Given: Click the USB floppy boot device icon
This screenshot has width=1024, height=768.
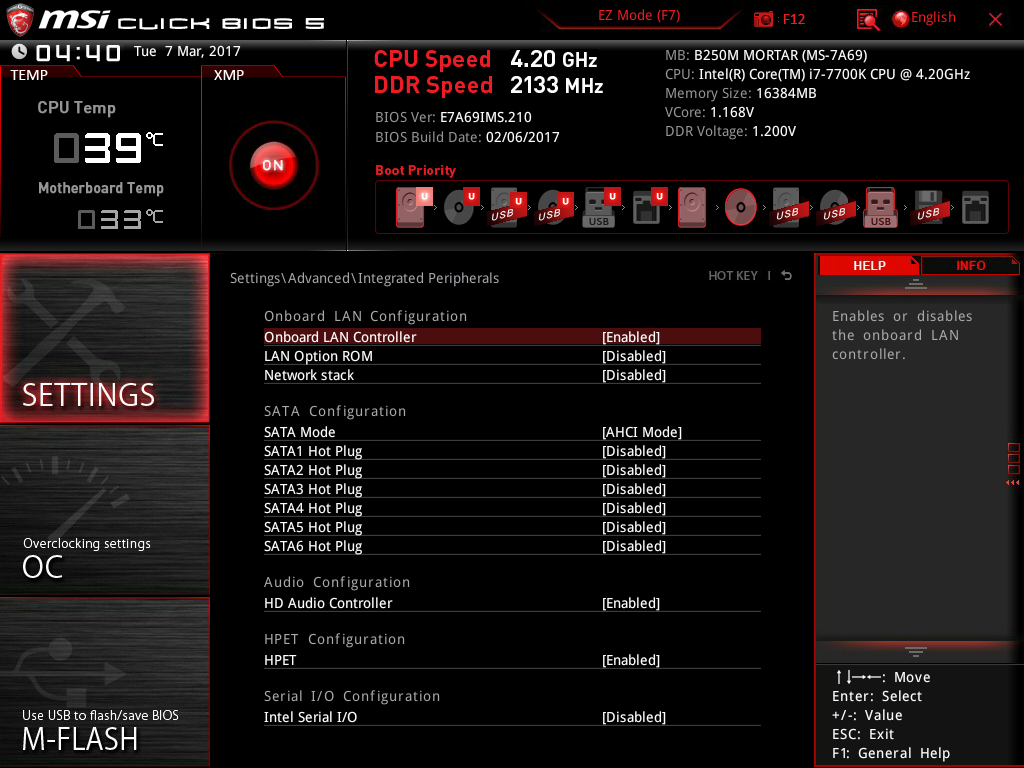Looking at the screenshot, I should point(928,208).
